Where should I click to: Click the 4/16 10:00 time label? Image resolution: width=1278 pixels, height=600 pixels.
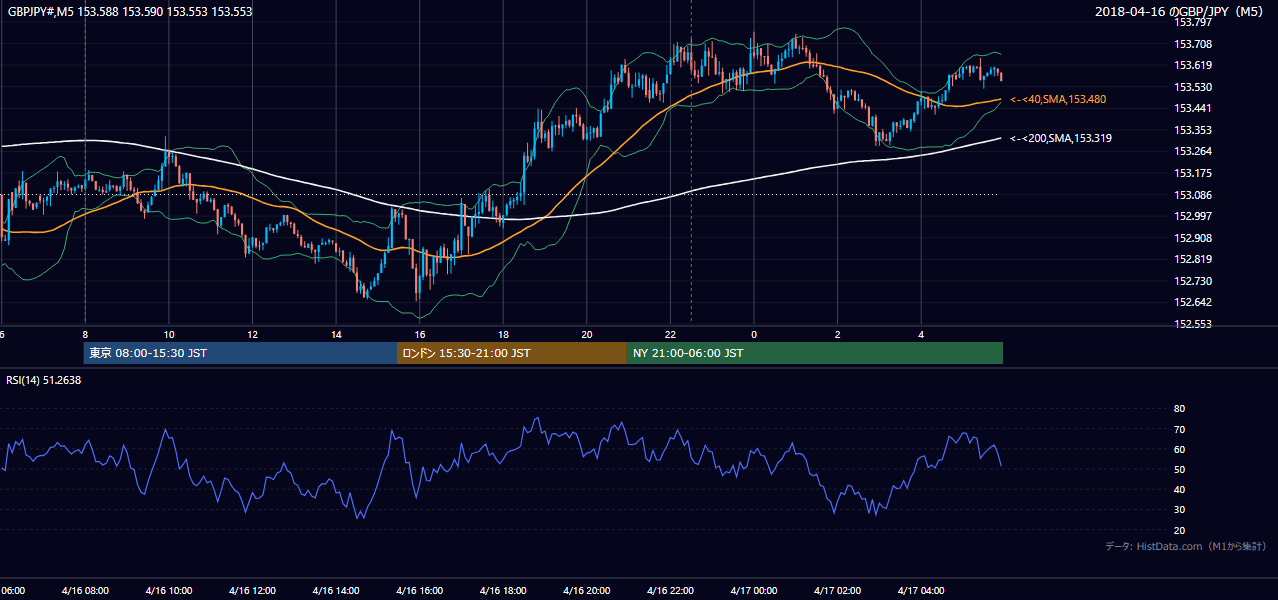(x=169, y=591)
